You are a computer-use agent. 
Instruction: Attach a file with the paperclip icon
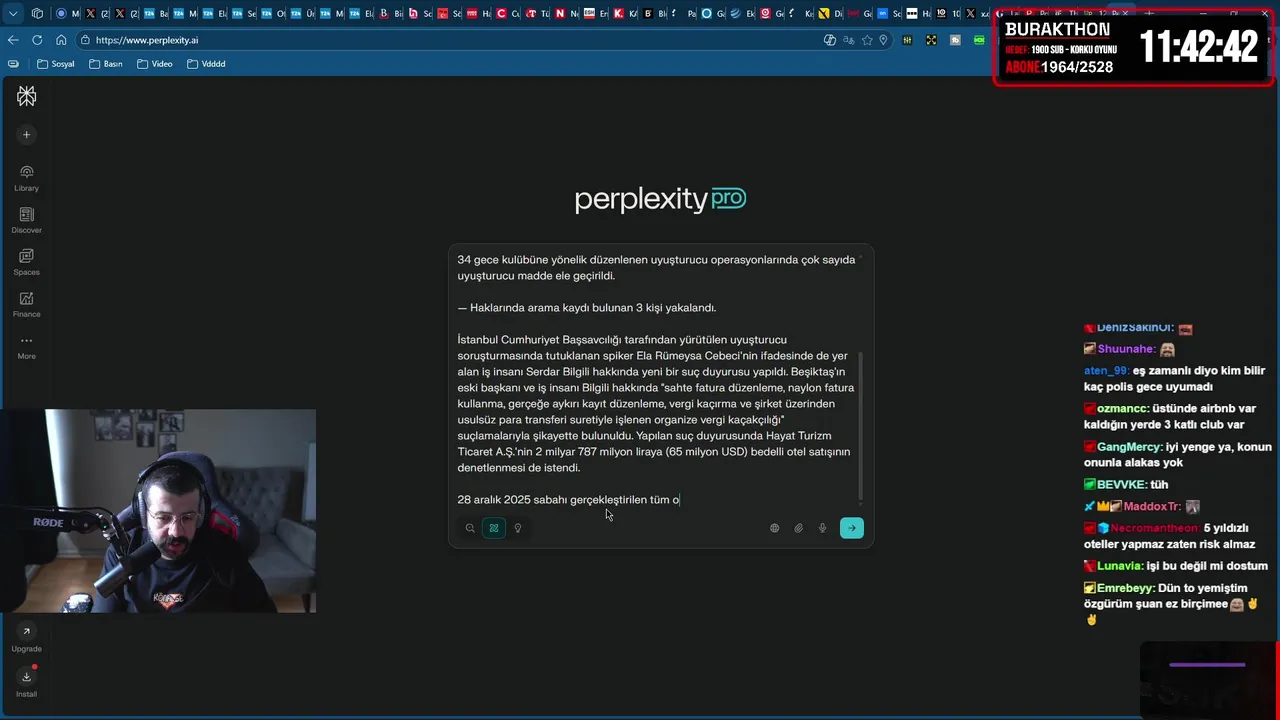pos(798,528)
